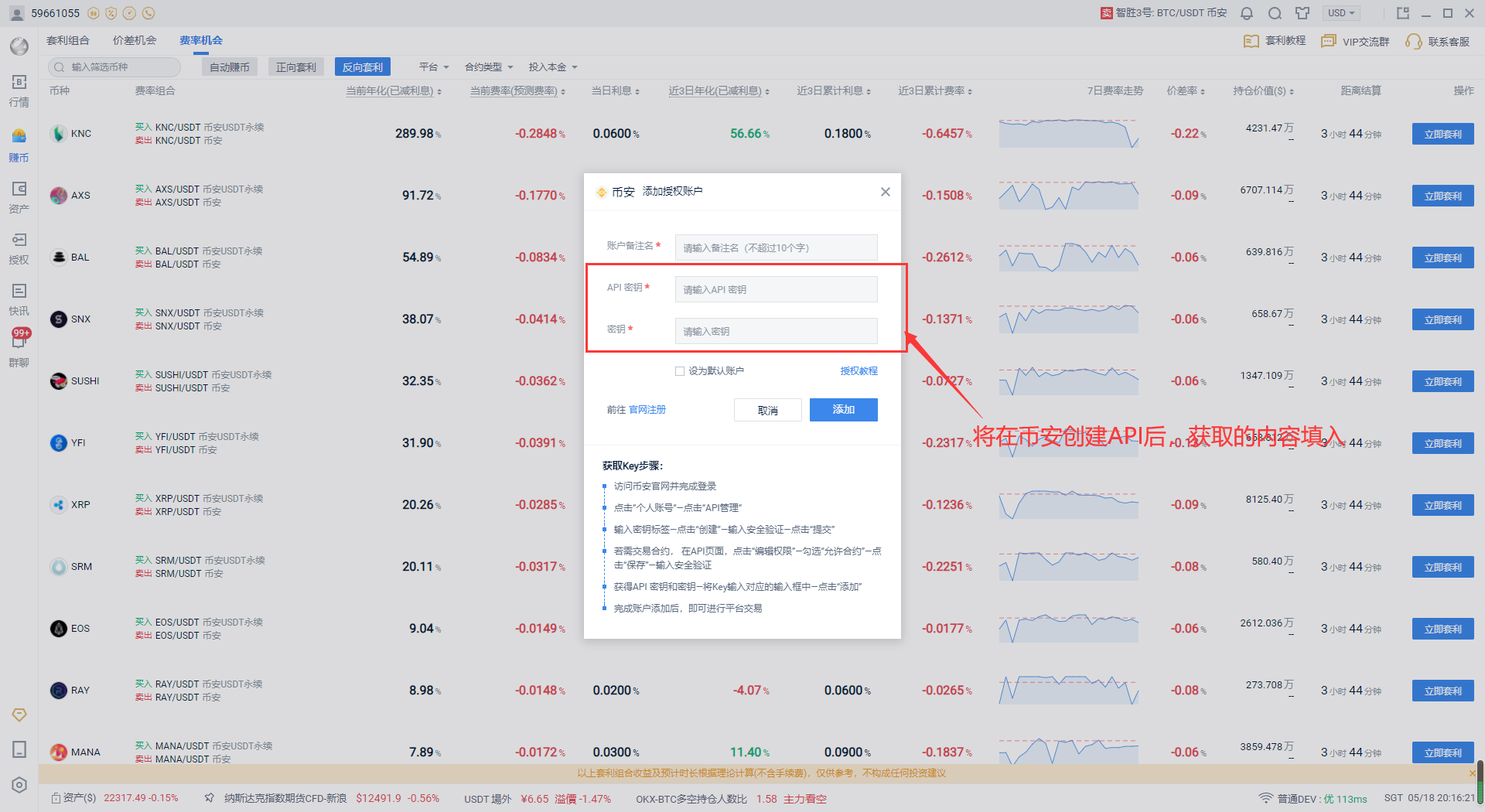This screenshot has height=812, width=1485.
Task: Click the 联系客服 headset icon
Action: tap(1414, 41)
